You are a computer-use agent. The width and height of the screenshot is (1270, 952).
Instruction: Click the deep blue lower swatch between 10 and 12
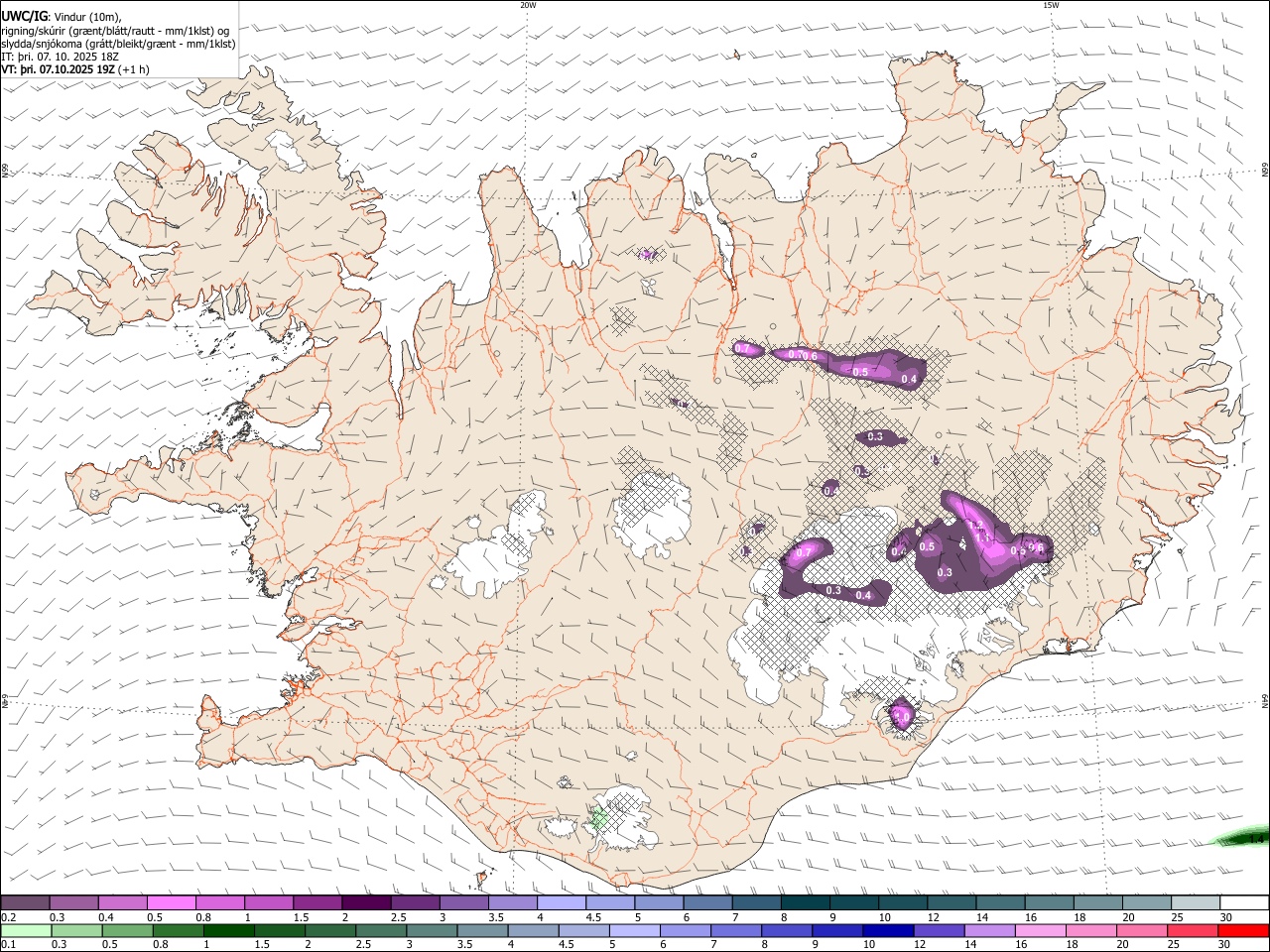tap(887, 930)
